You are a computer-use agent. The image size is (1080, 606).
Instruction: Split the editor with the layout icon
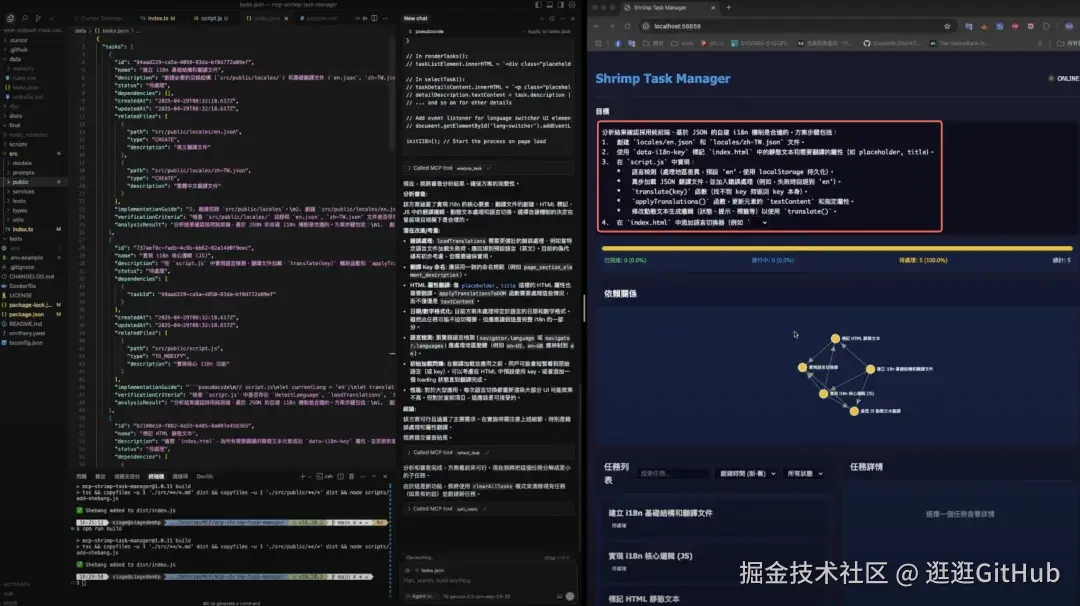pos(374,18)
